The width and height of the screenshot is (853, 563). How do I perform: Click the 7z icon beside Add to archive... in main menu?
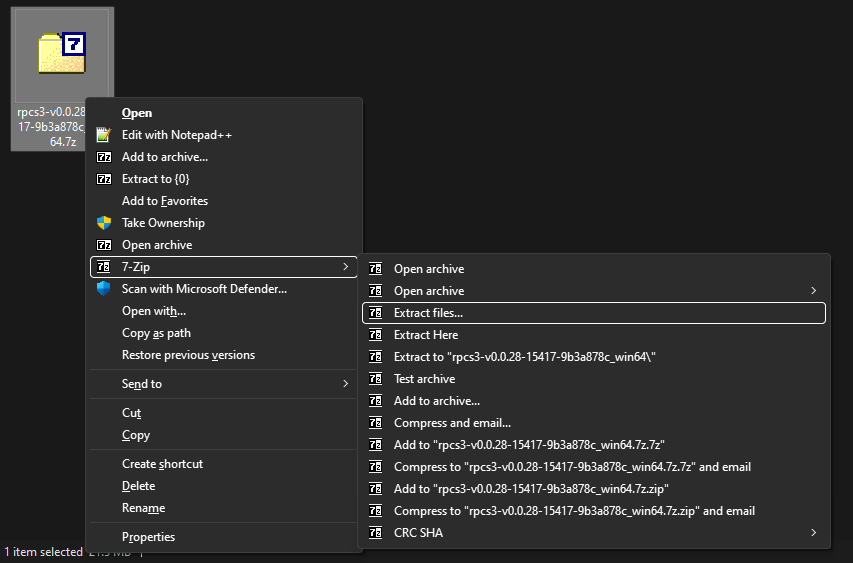104,157
